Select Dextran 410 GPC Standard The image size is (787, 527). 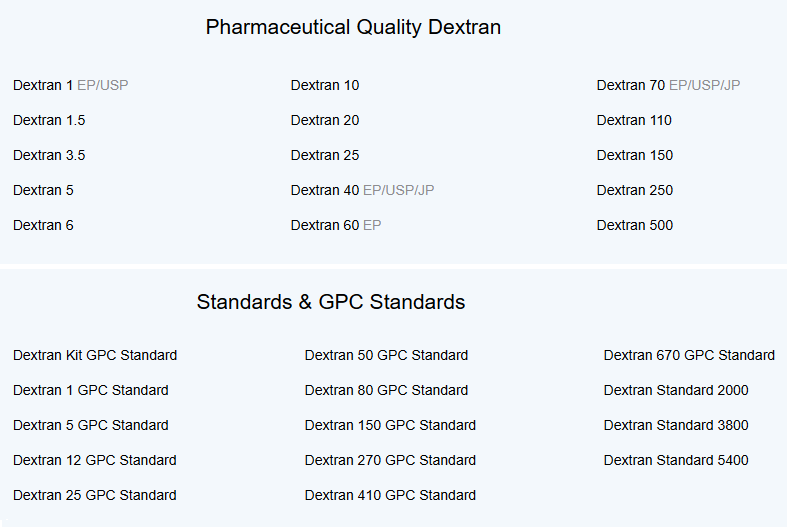click(390, 495)
